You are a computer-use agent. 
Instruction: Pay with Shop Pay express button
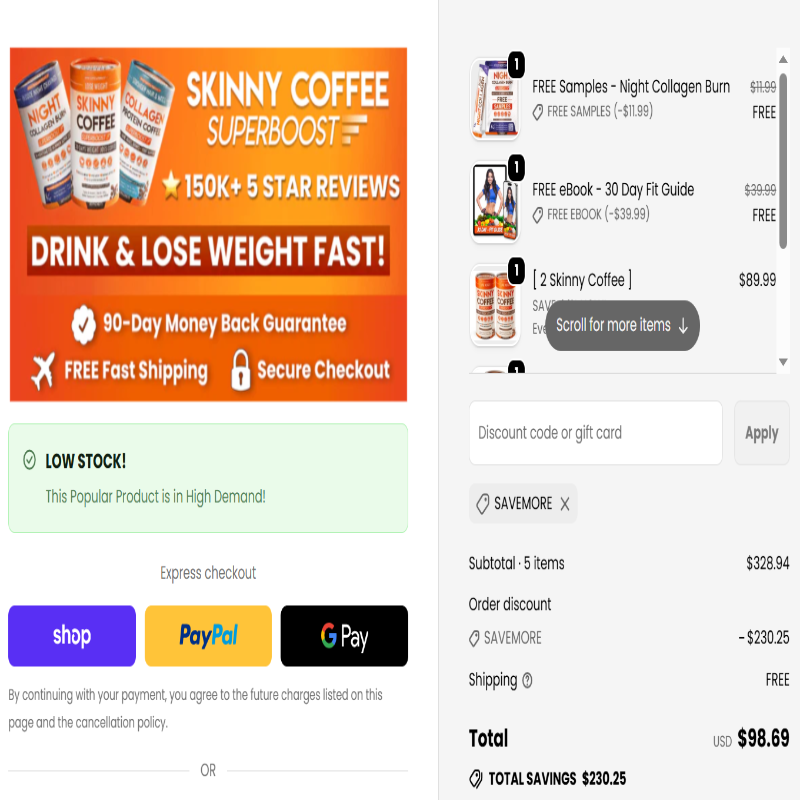pyautogui.click(x=72, y=636)
